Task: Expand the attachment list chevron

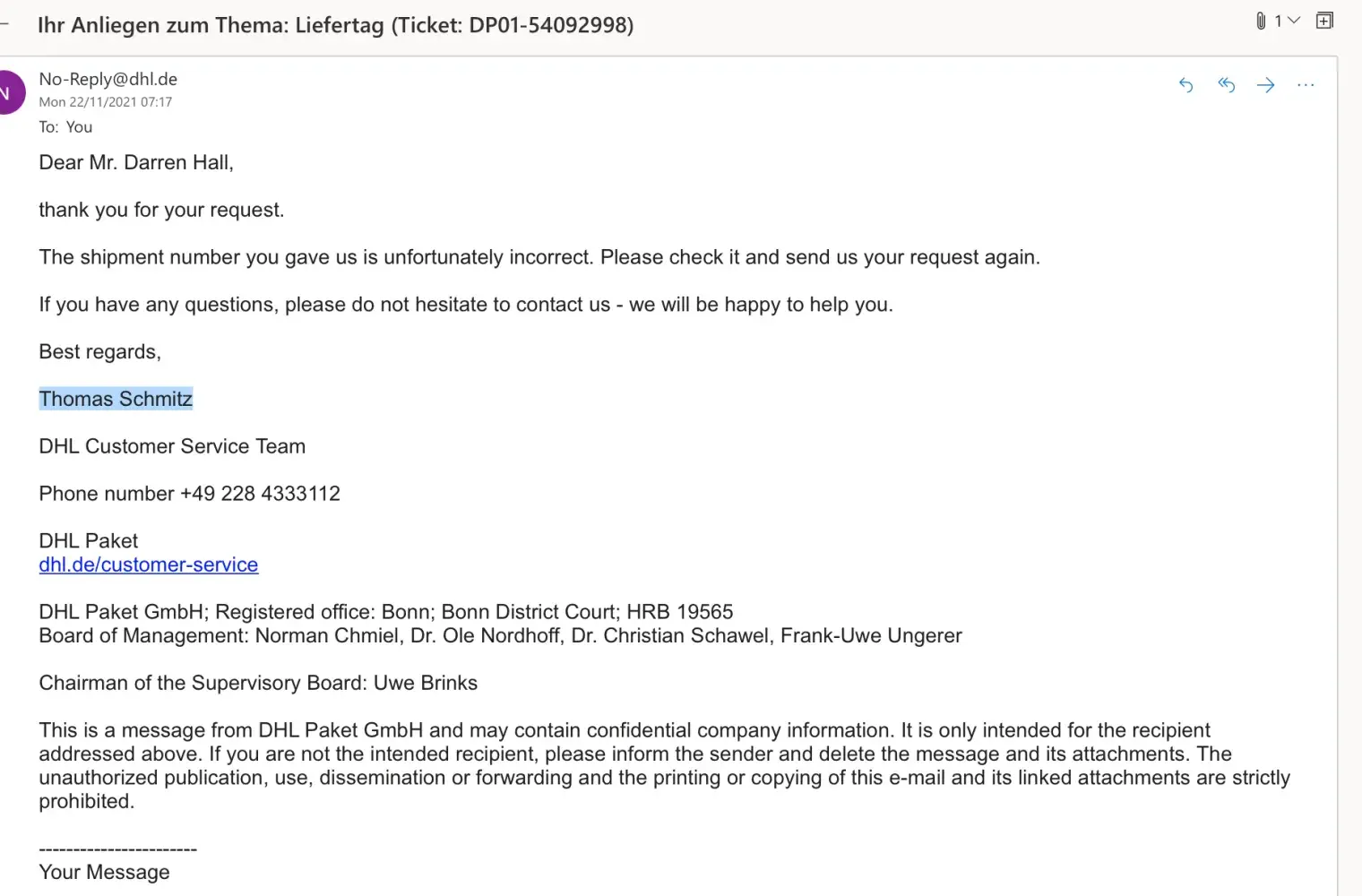Action: (1293, 21)
